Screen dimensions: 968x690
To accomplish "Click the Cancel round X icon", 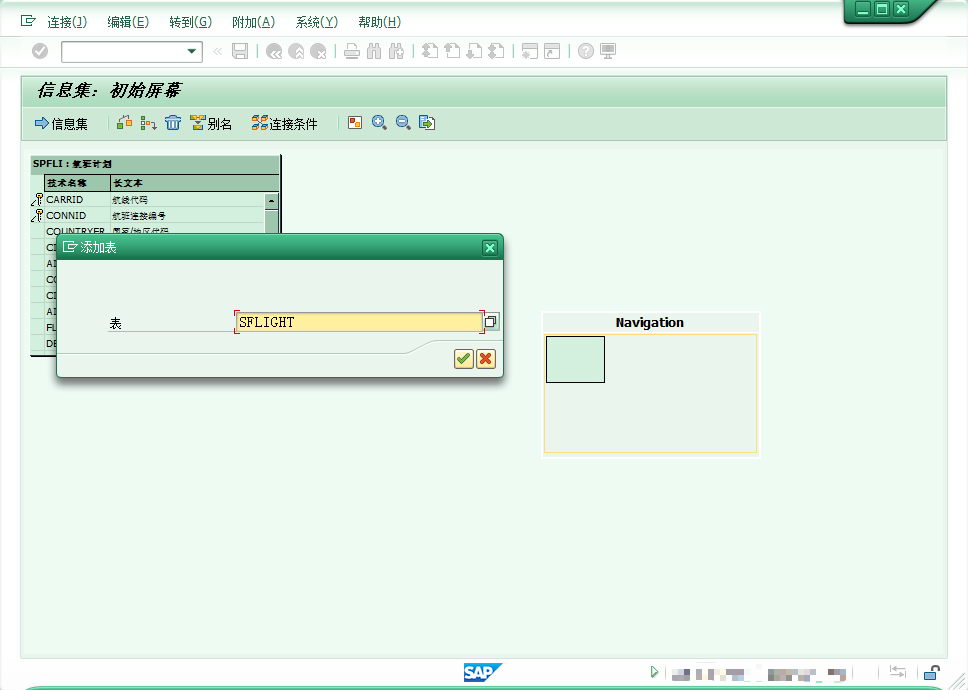I will click(x=318, y=51).
